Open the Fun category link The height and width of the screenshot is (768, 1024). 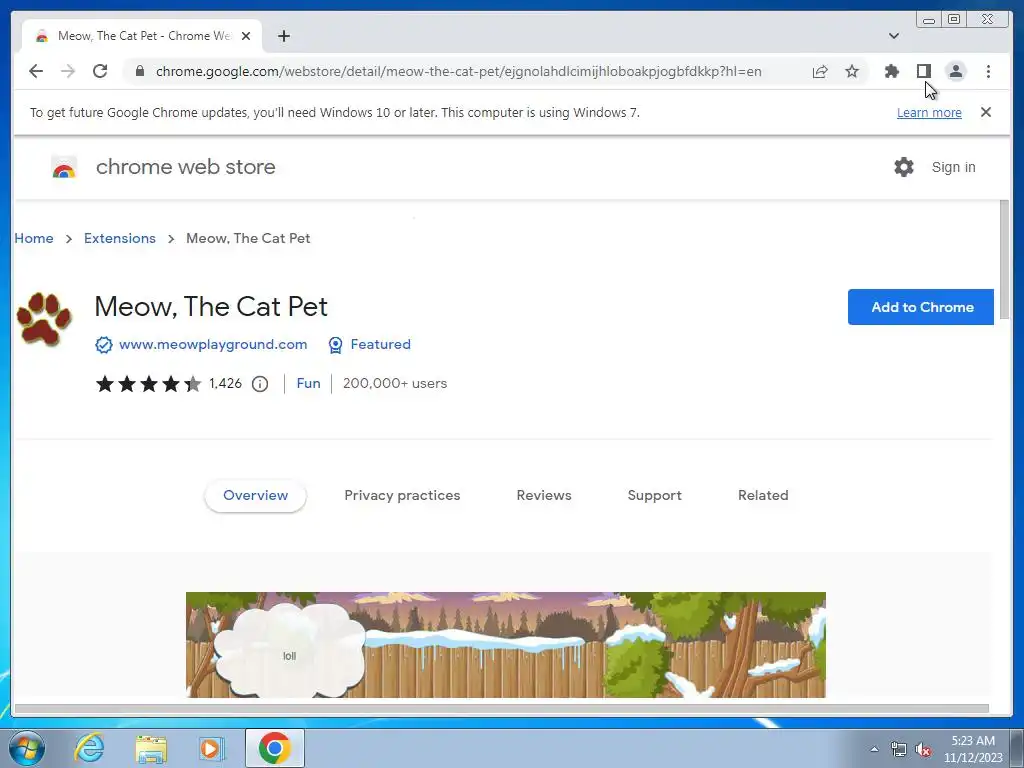tap(308, 383)
